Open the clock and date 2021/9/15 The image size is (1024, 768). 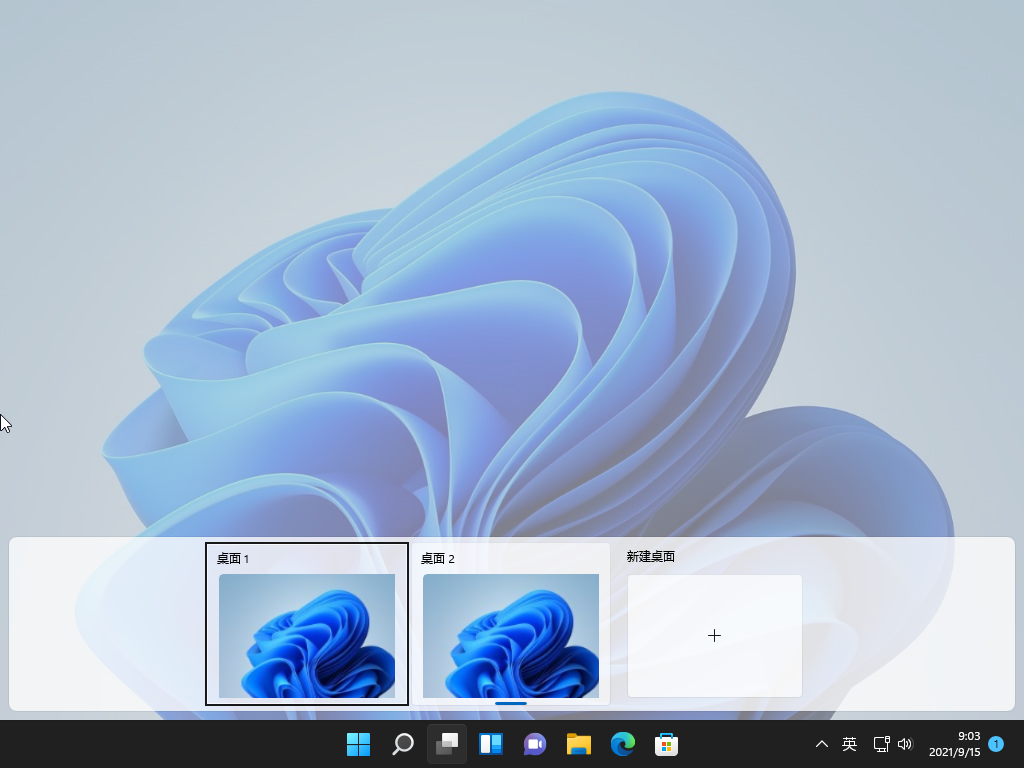coord(954,744)
